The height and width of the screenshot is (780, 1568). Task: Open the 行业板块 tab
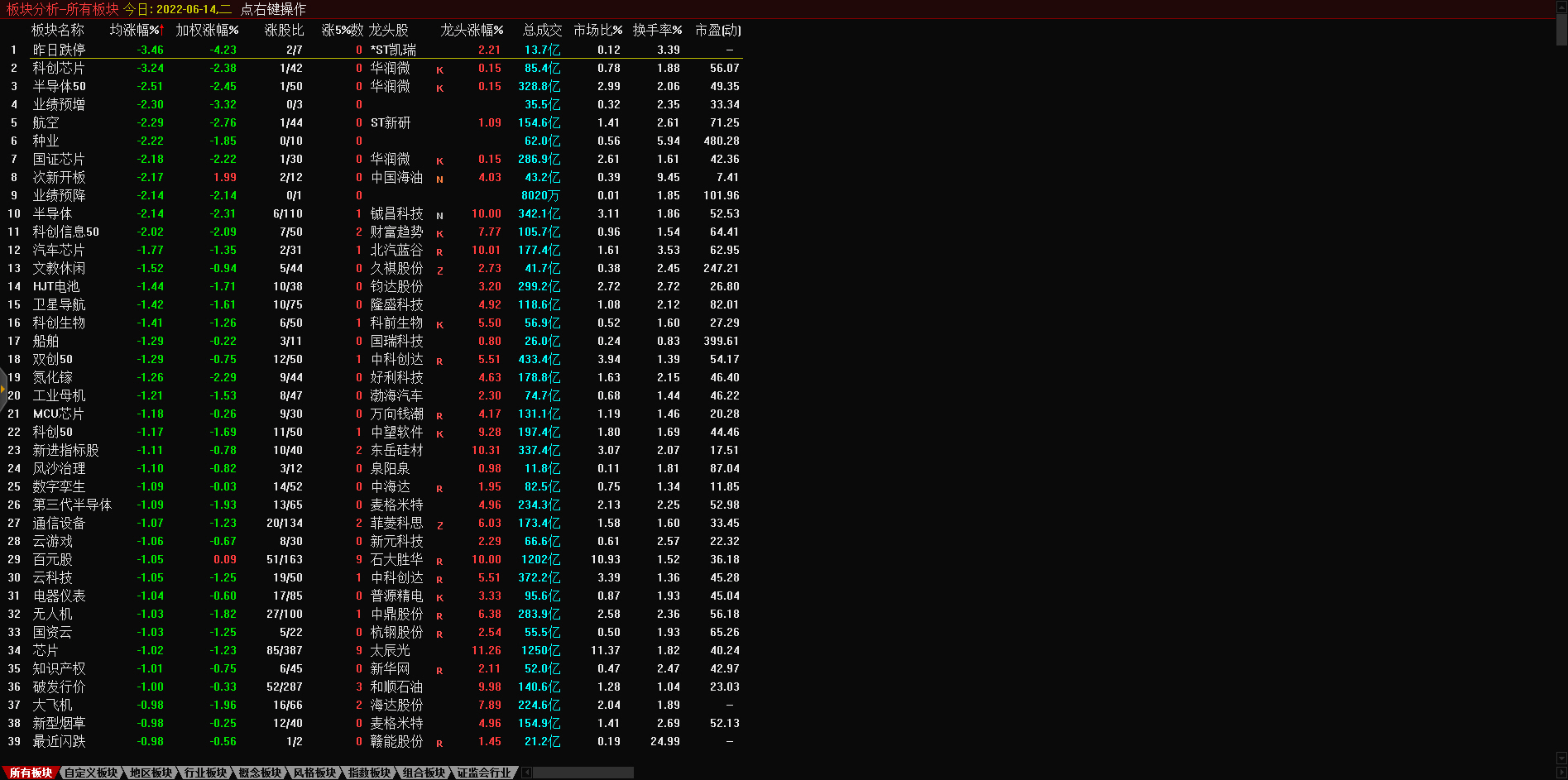[x=205, y=773]
